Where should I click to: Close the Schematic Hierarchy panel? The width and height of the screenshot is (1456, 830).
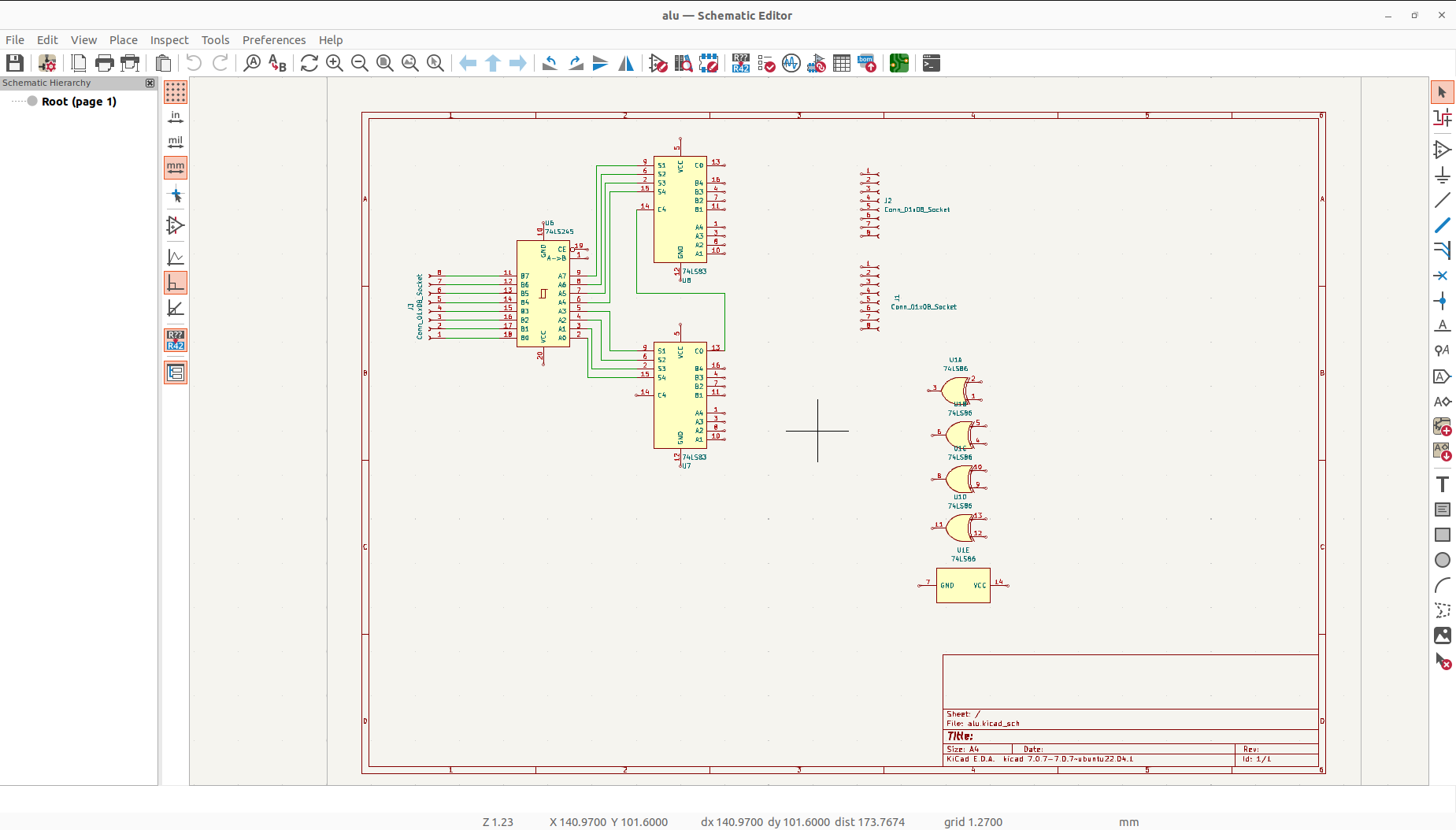point(150,83)
